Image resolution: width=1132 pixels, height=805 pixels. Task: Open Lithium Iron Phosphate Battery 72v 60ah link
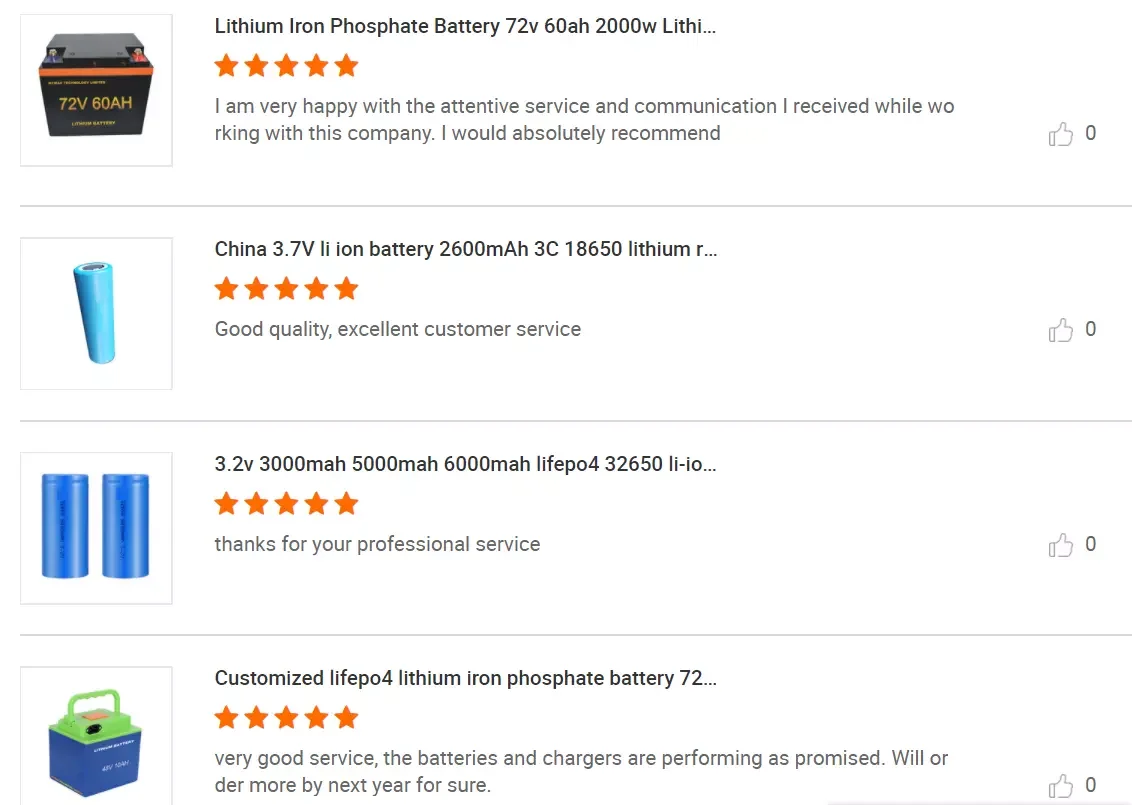(x=465, y=27)
